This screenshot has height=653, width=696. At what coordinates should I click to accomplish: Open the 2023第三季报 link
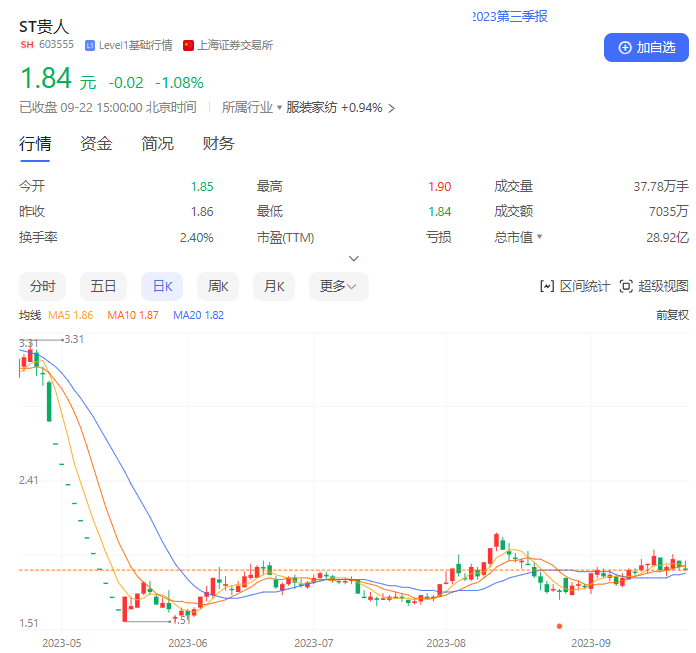(510, 16)
